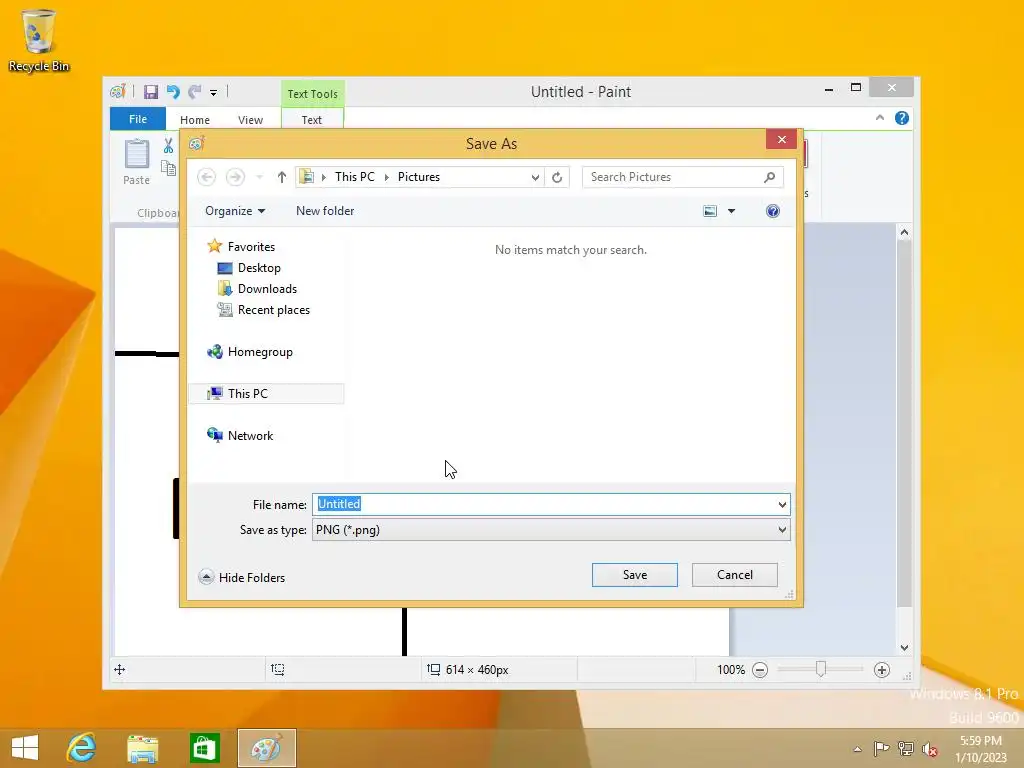Open the Save as type combo box
Screen dimensions: 1024x768
(x=551, y=530)
